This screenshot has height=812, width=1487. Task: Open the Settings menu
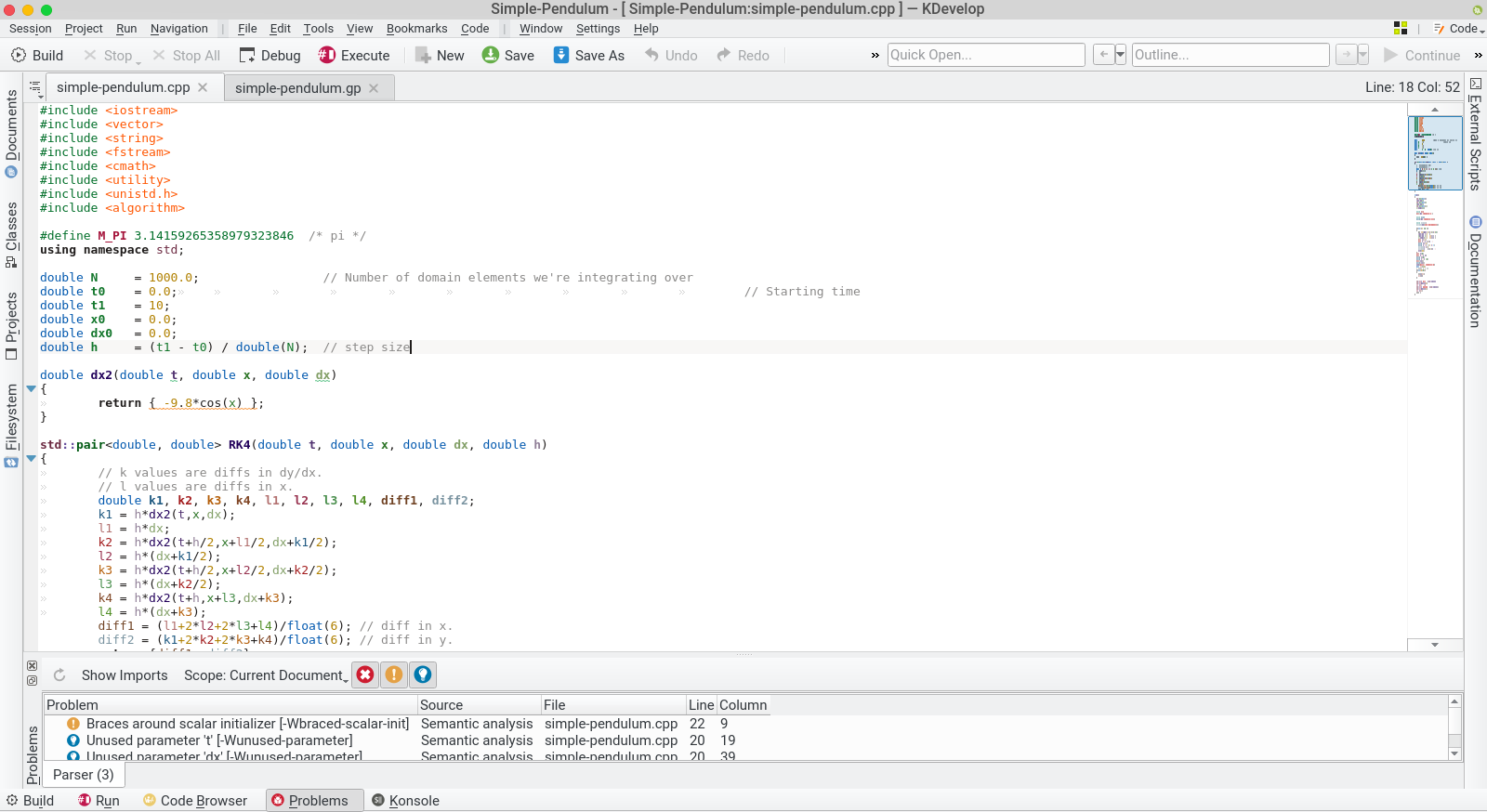(598, 29)
